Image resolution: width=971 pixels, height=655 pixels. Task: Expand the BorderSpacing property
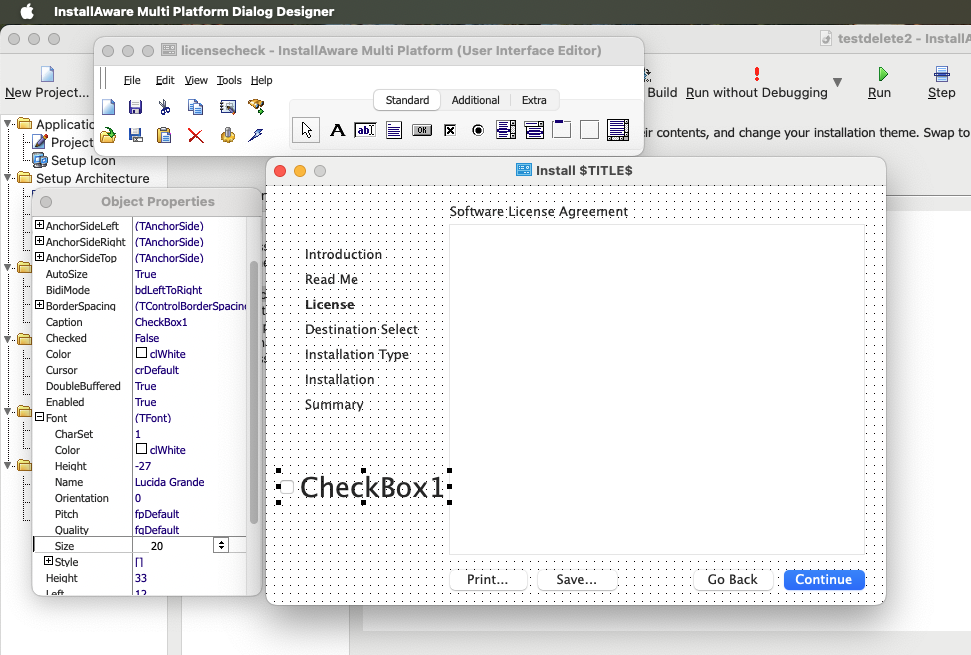click(40, 305)
